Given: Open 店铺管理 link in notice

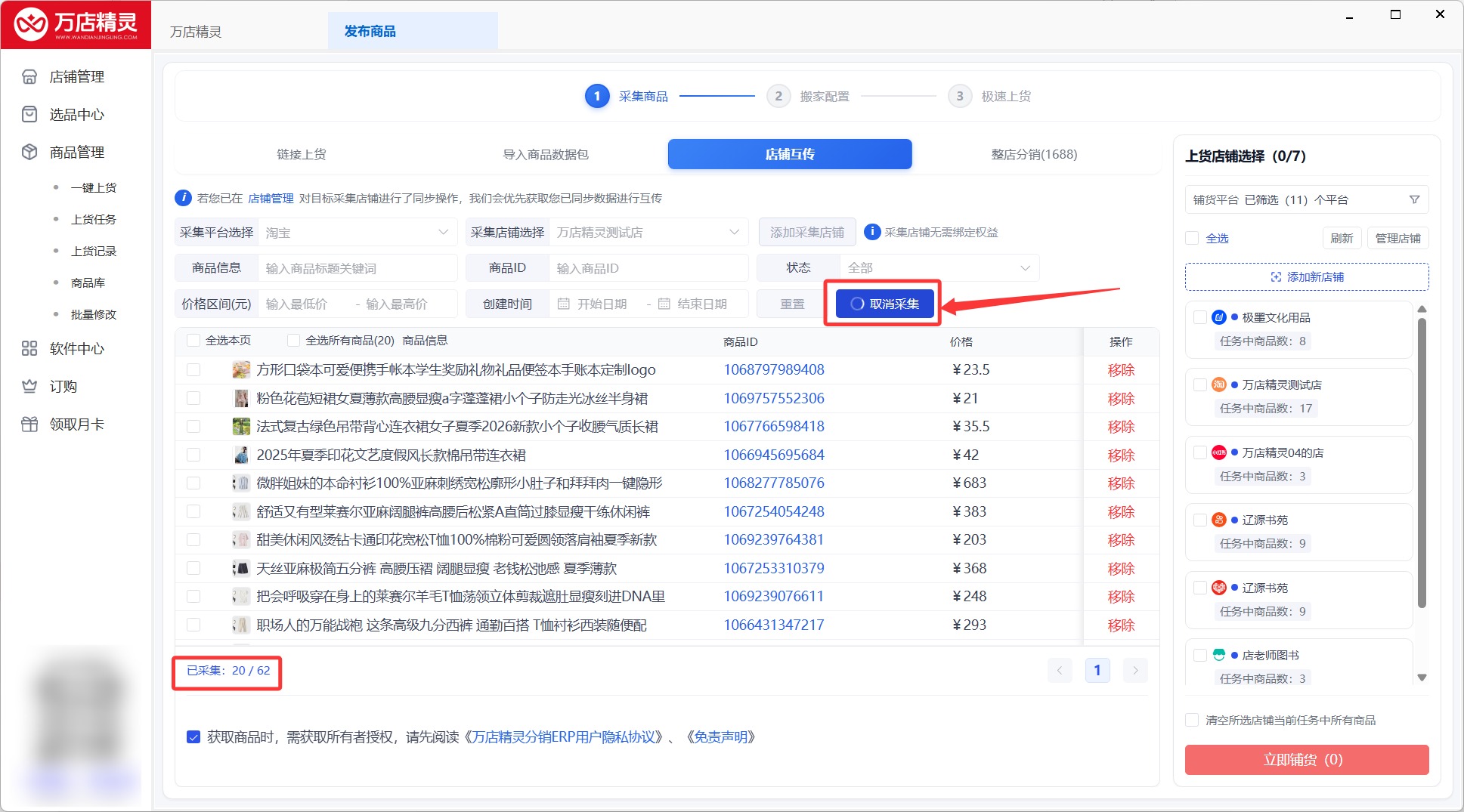Looking at the screenshot, I should [271, 198].
